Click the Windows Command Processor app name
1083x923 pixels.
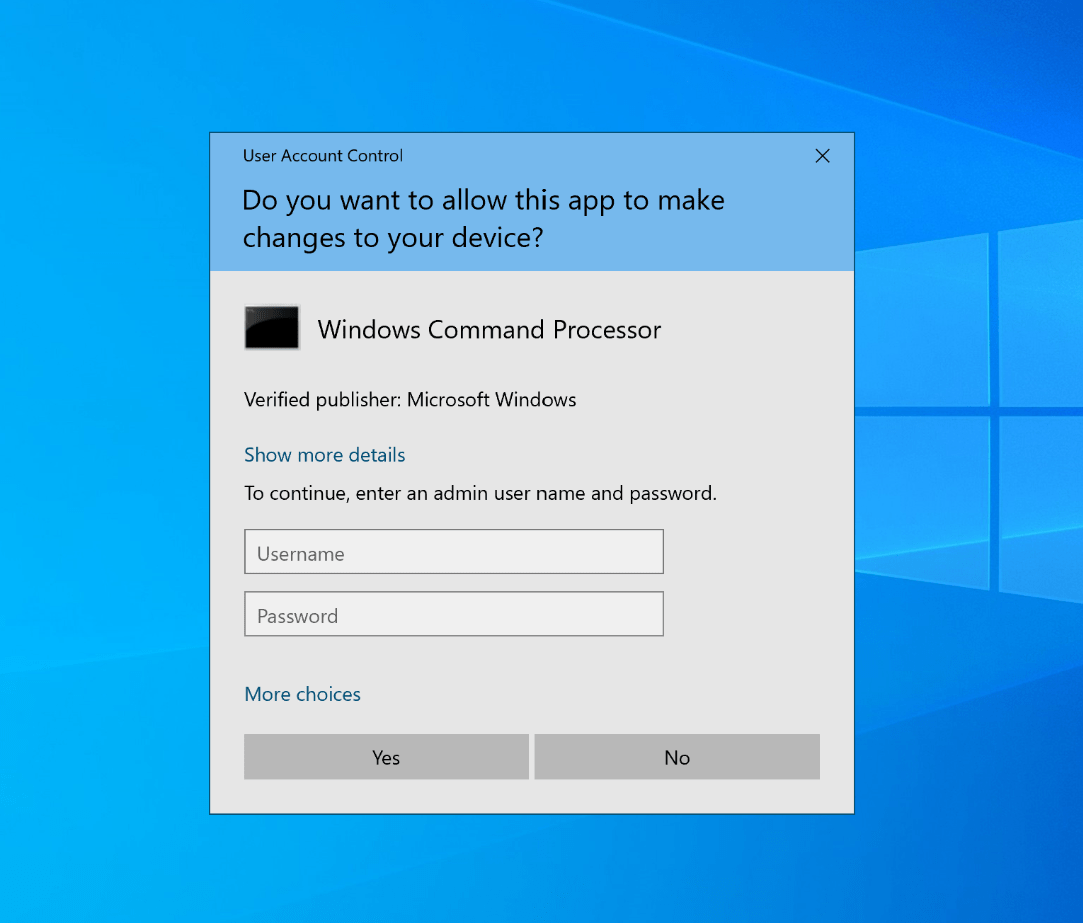pyautogui.click(x=489, y=330)
